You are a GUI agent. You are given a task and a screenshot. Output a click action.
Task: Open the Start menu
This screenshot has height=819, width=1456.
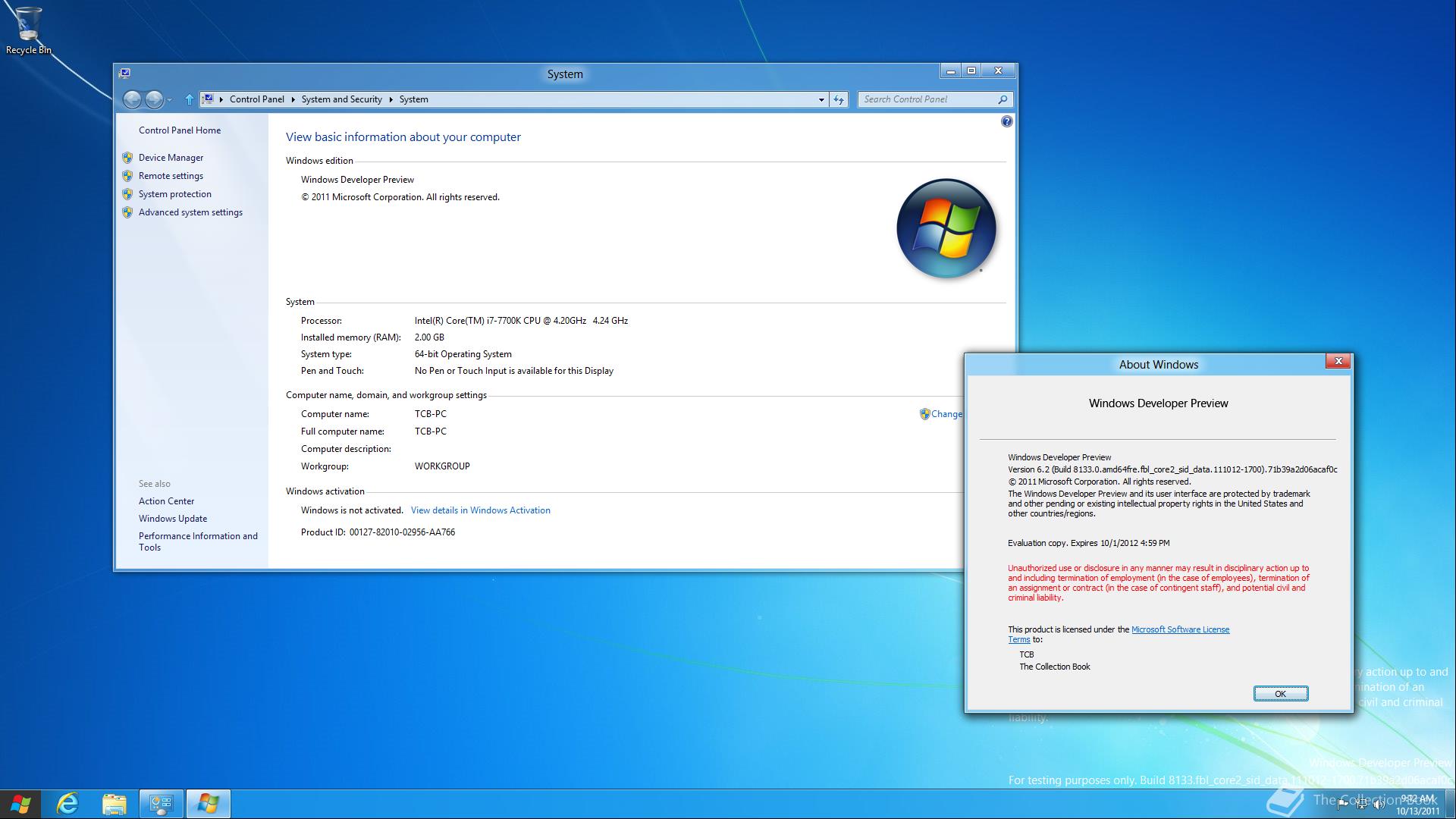[x=21, y=804]
